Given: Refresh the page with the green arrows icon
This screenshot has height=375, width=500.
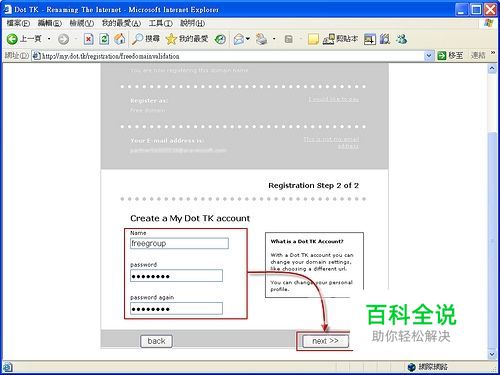Looking at the screenshot, I should [104, 39].
